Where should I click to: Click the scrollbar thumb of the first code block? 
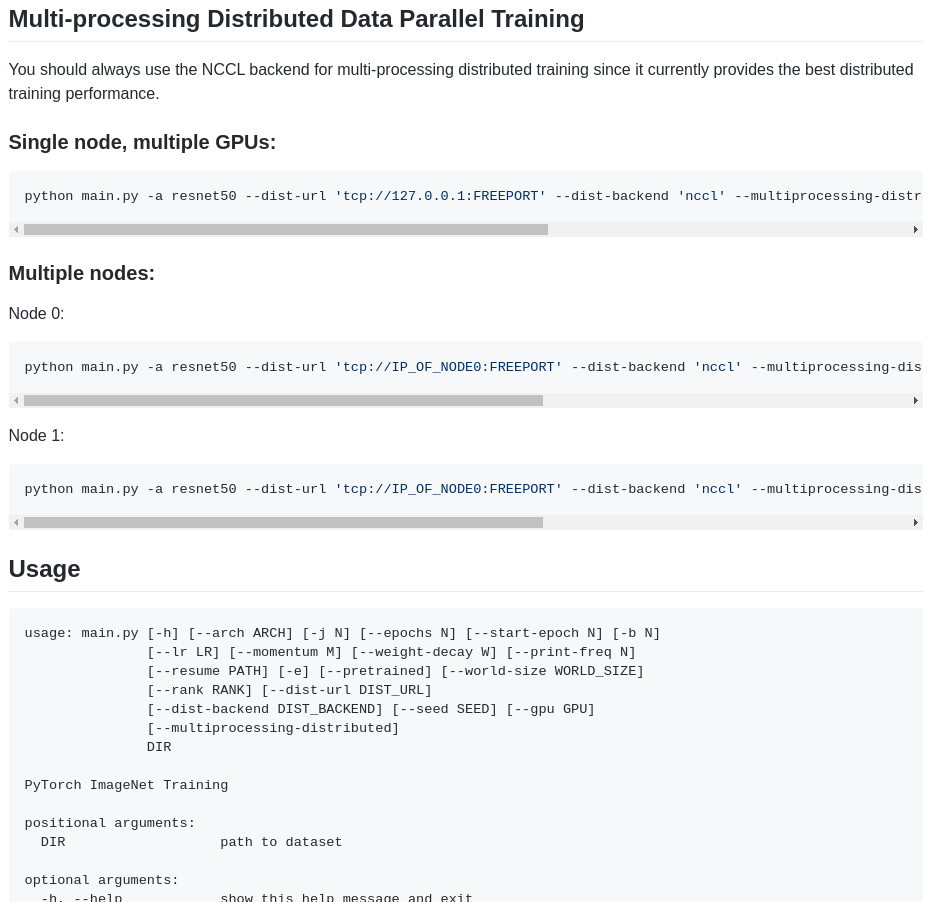287,229
